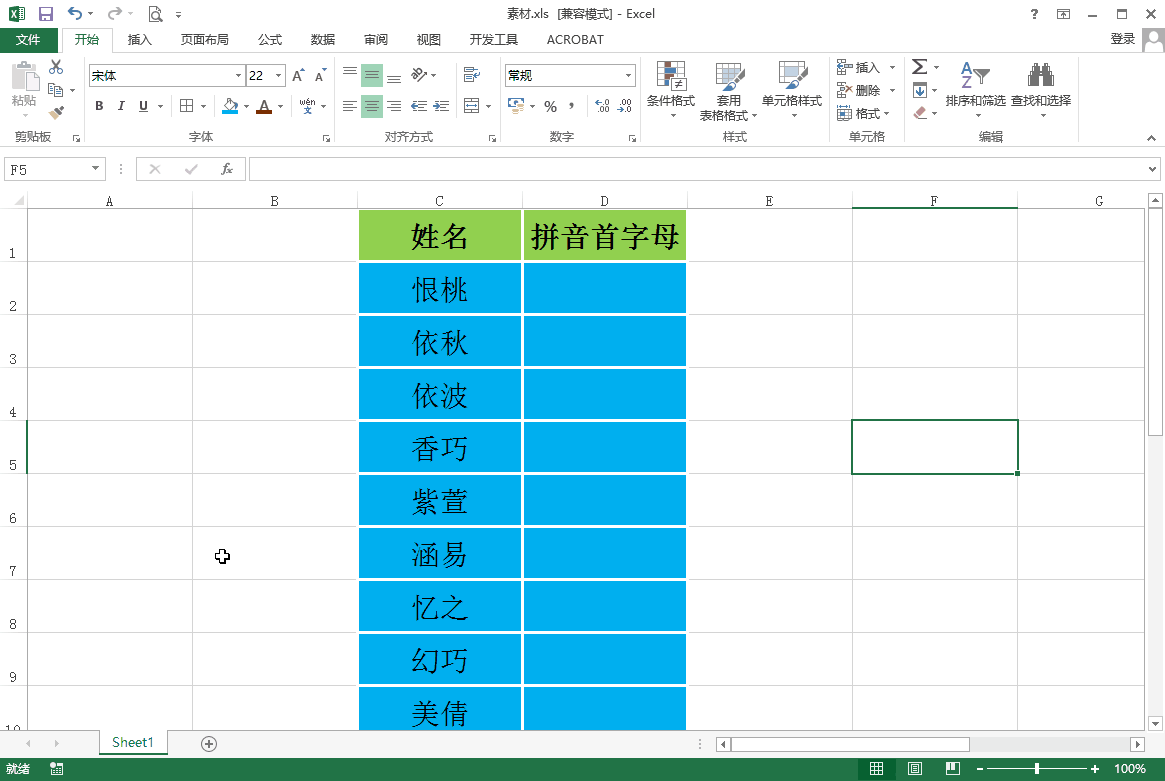Image resolution: width=1165 pixels, height=781 pixels.
Task: Open 格式 format cells dropdown
Action: (x=863, y=114)
